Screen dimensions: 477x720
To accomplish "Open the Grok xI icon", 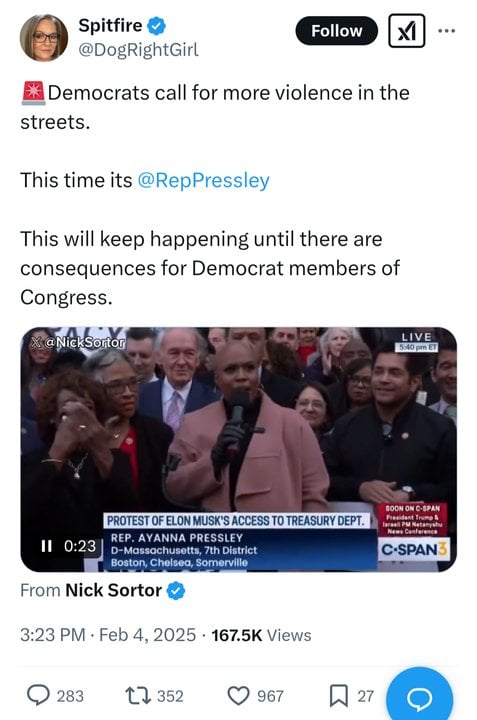I will (406, 31).
